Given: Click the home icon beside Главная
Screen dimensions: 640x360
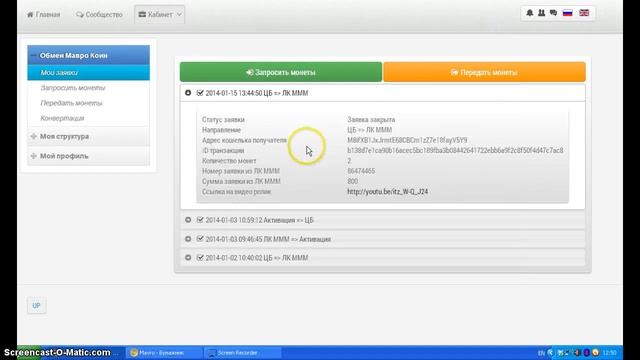Looking at the screenshot, I should 30,15.
